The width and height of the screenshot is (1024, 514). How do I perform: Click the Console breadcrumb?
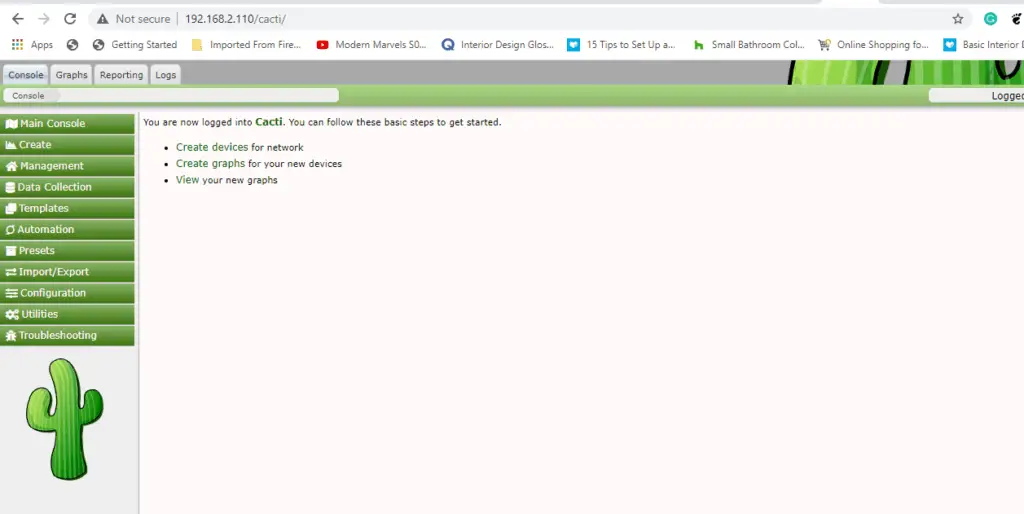click(x=28, y=95)
